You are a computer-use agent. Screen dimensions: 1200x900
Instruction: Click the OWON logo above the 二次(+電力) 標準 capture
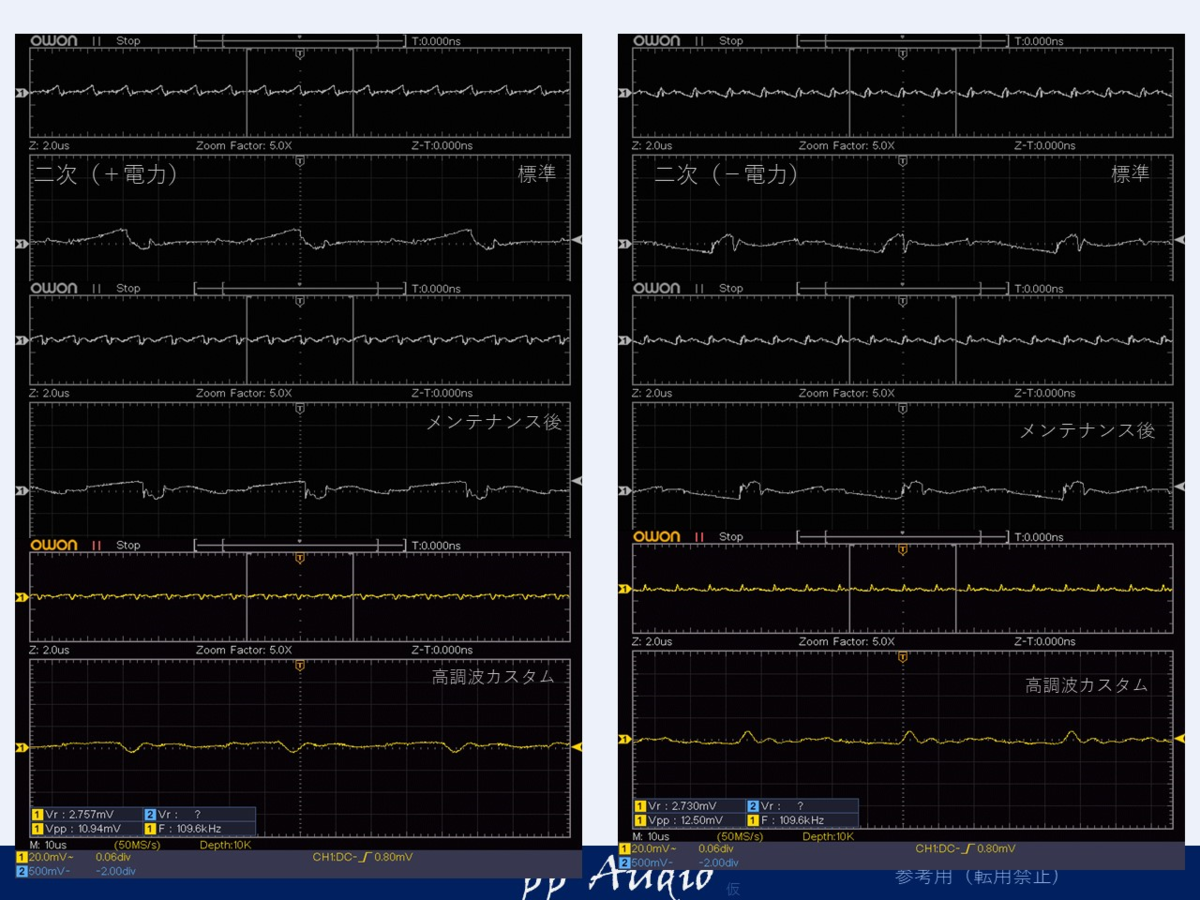(54, 41)
